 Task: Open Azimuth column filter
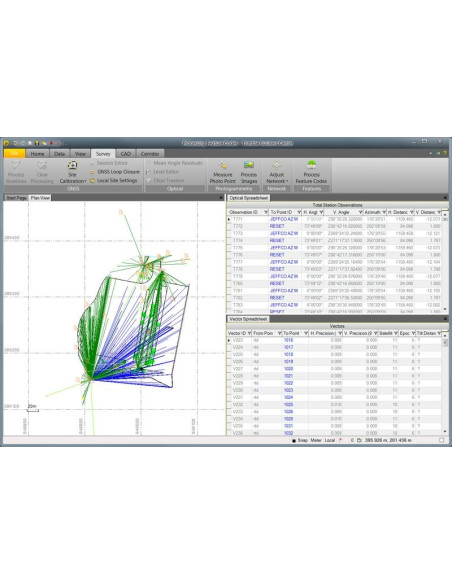[383, 212]
